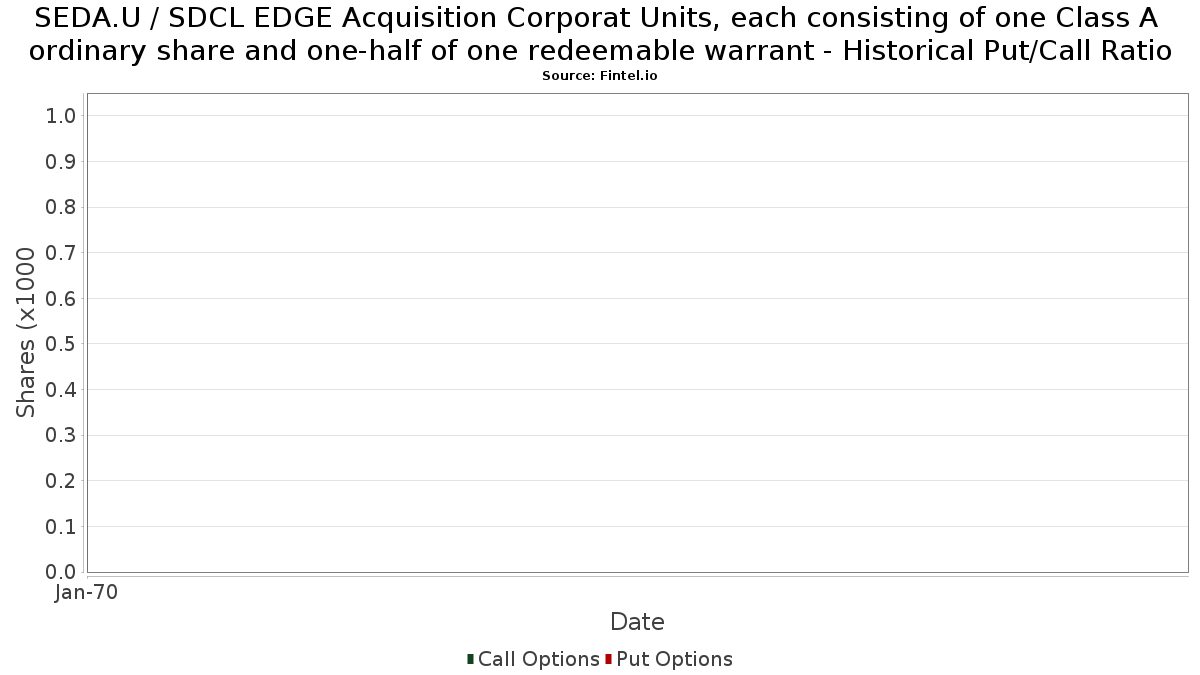1200x675 pixels.
Task: Click the red Put Options swatch
Action: pos(608,659)
